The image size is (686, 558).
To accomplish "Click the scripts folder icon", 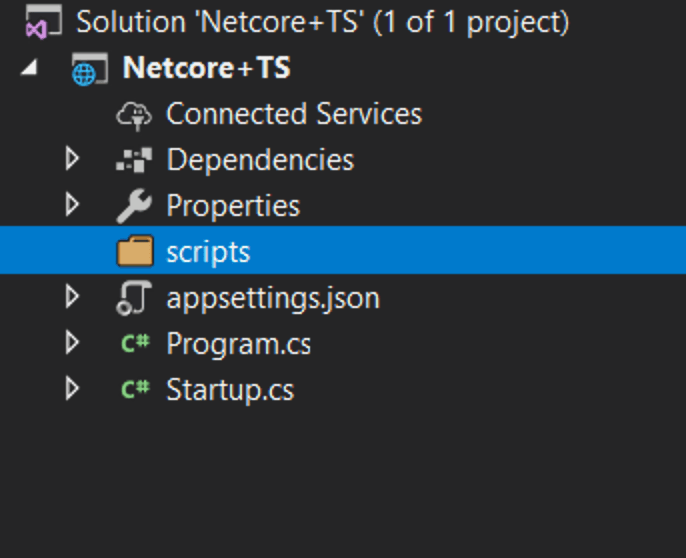I will coord(134,251).
